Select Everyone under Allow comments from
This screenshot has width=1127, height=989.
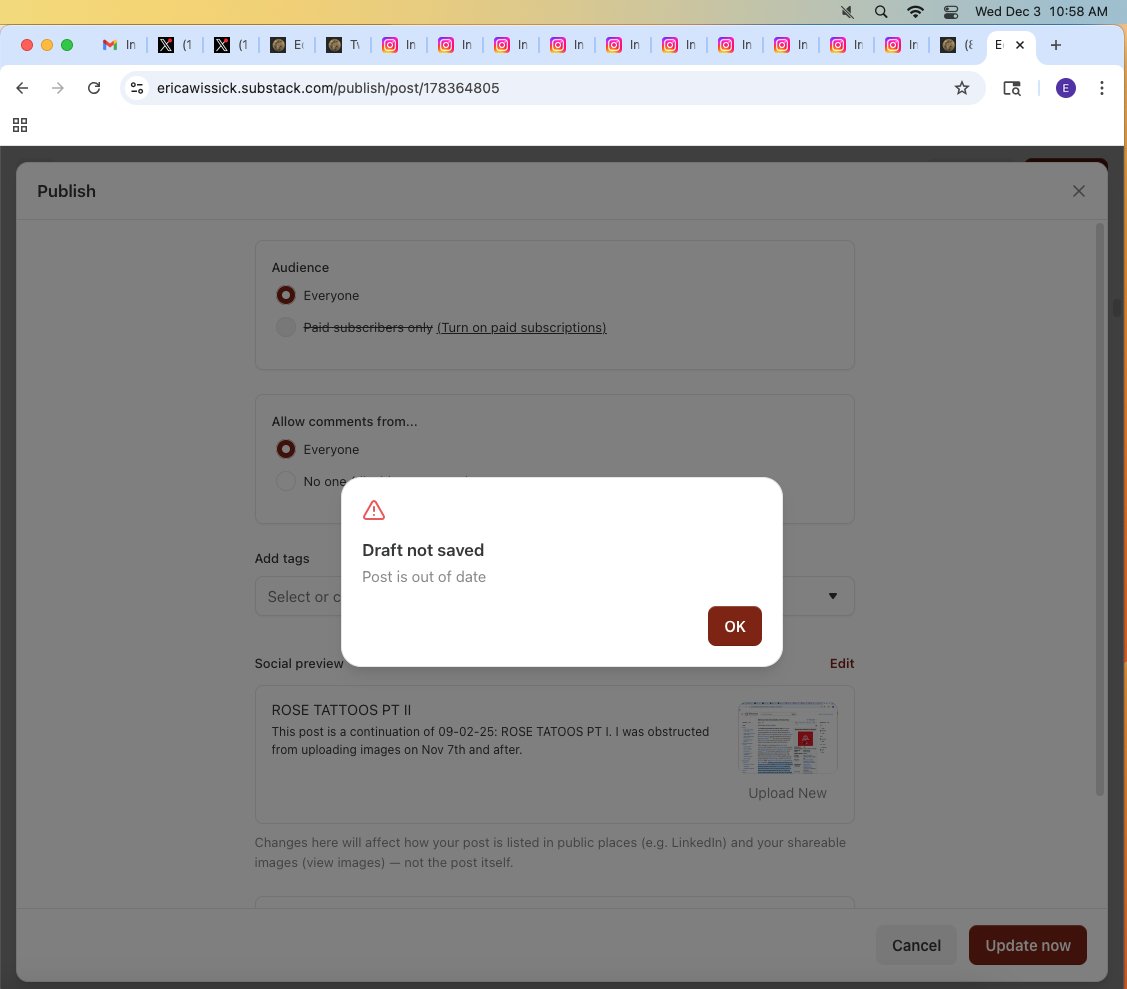[285, 449]
